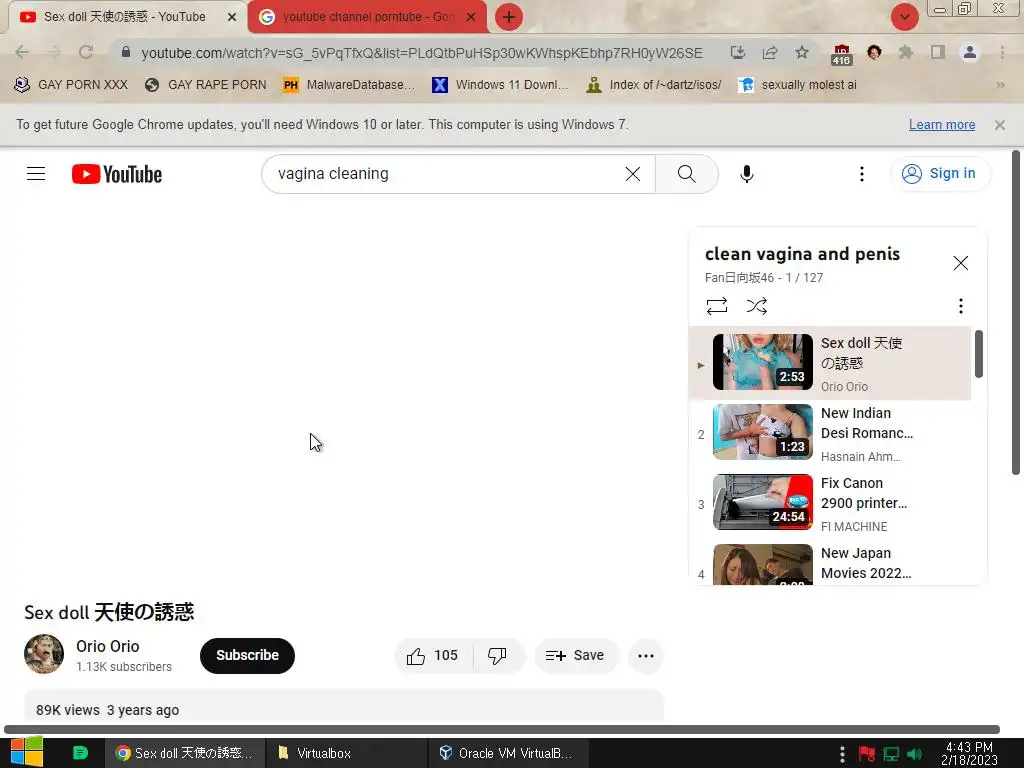Open the Orio Orio channel name link

(108, 646)
